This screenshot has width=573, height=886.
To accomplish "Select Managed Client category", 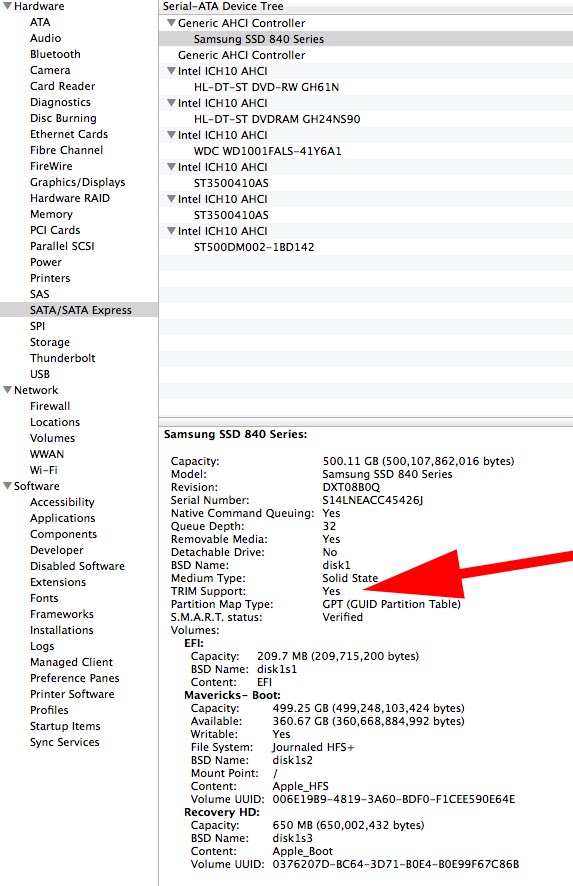I will coord(71,662).
